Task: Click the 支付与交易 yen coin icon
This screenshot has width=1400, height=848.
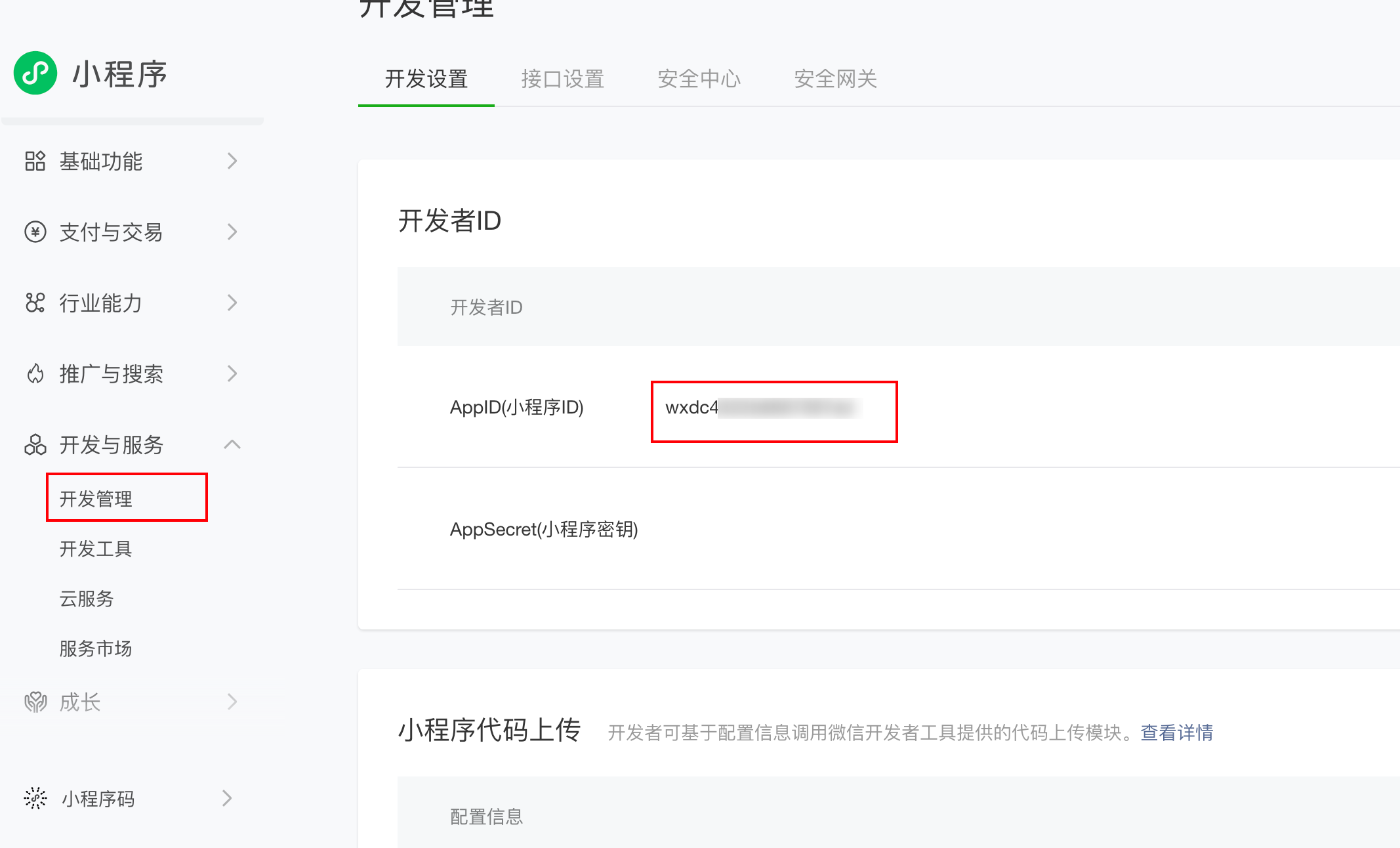Action: 35,232
